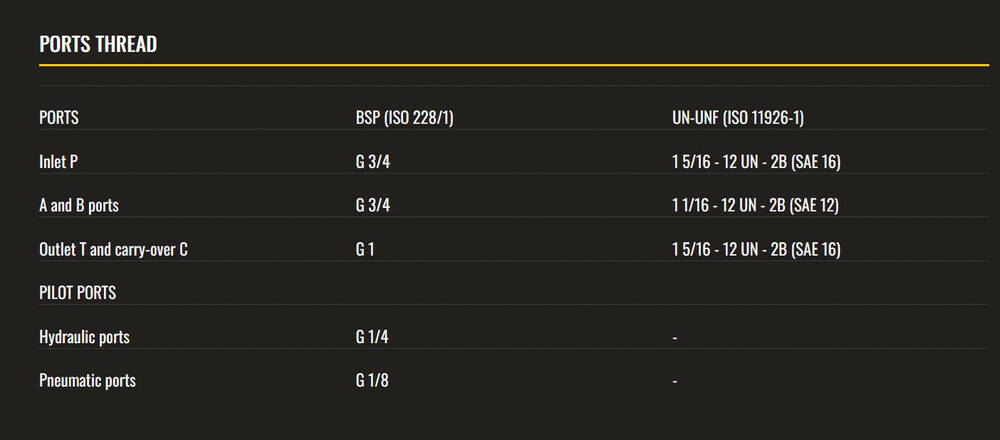
Task: Click the dash in the Hydraulic ports row
Action: click(675, 339)
